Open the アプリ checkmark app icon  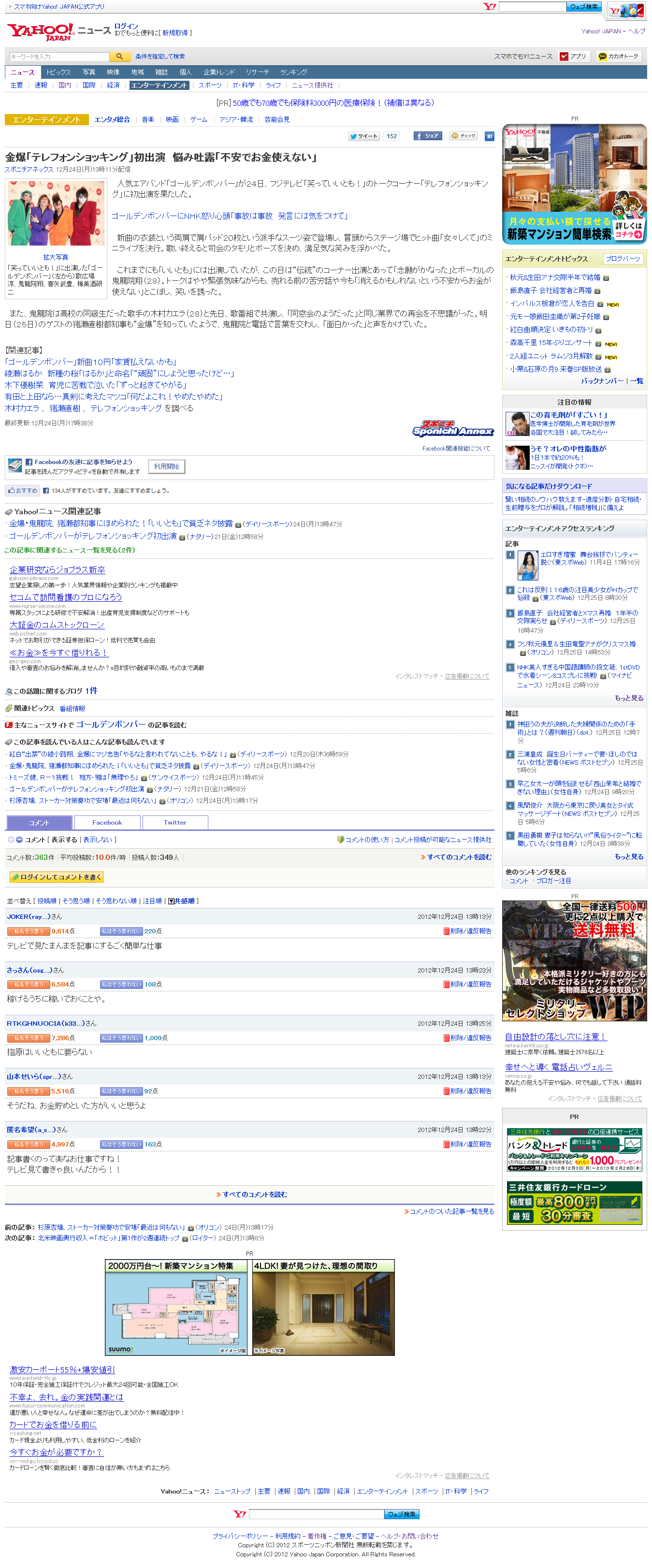pyautogui.click(x=574, y=57)
